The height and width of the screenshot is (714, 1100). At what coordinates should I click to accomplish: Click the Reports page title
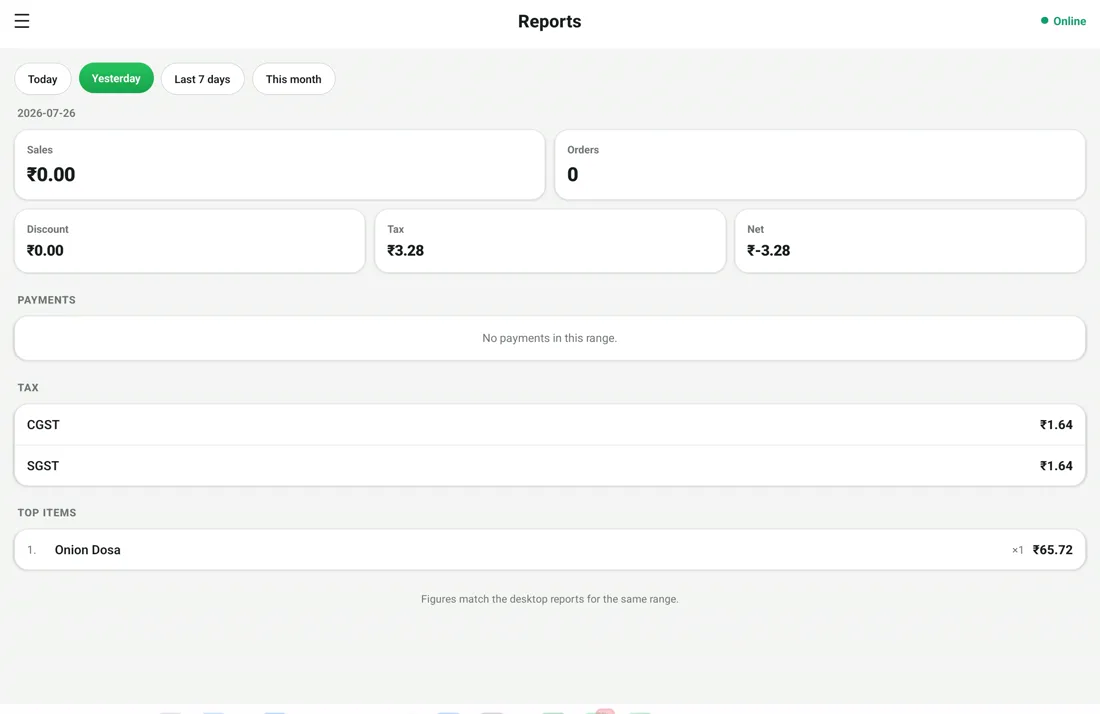[x=549, y=22]
